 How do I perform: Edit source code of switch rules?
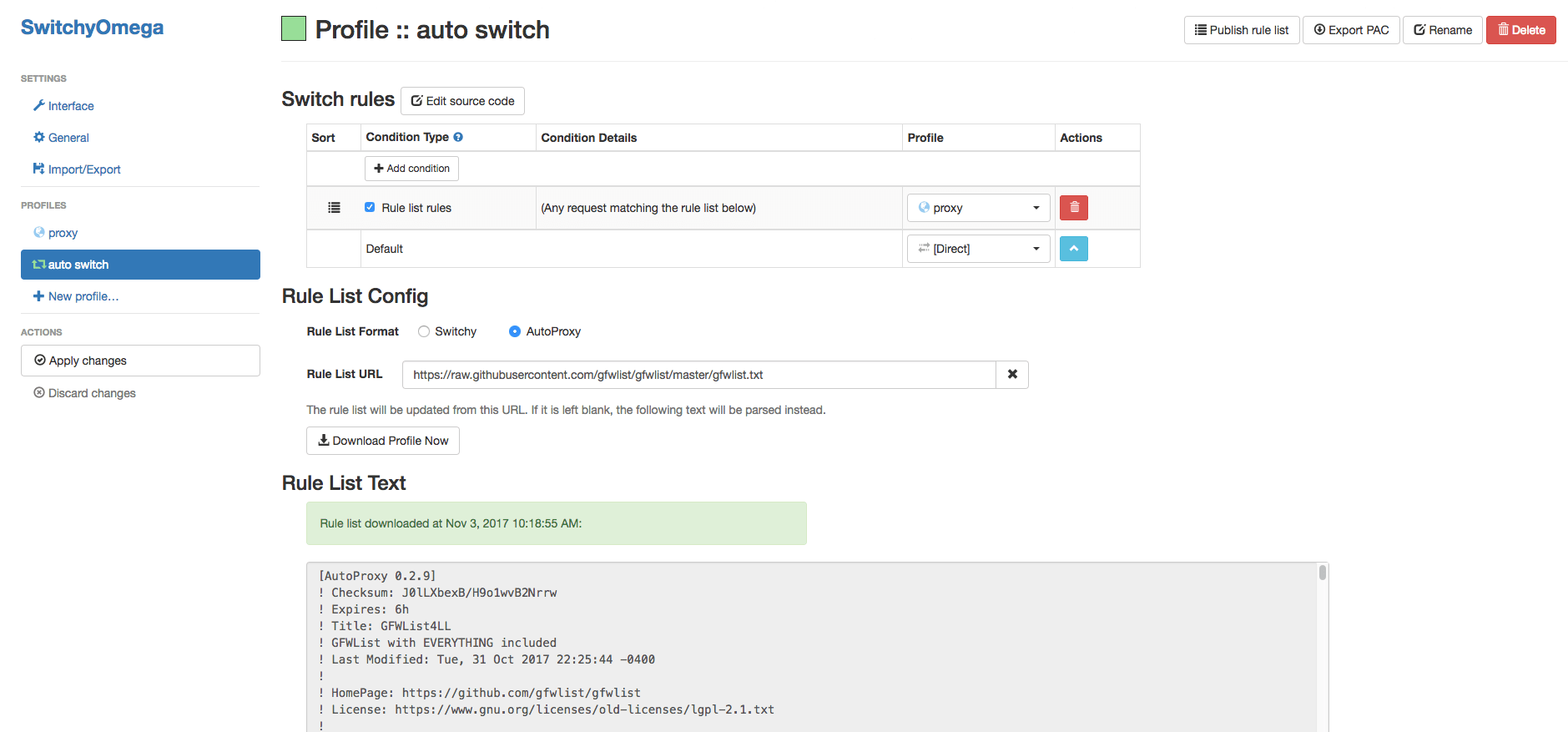pyautogui.click(x=462, y=101)
